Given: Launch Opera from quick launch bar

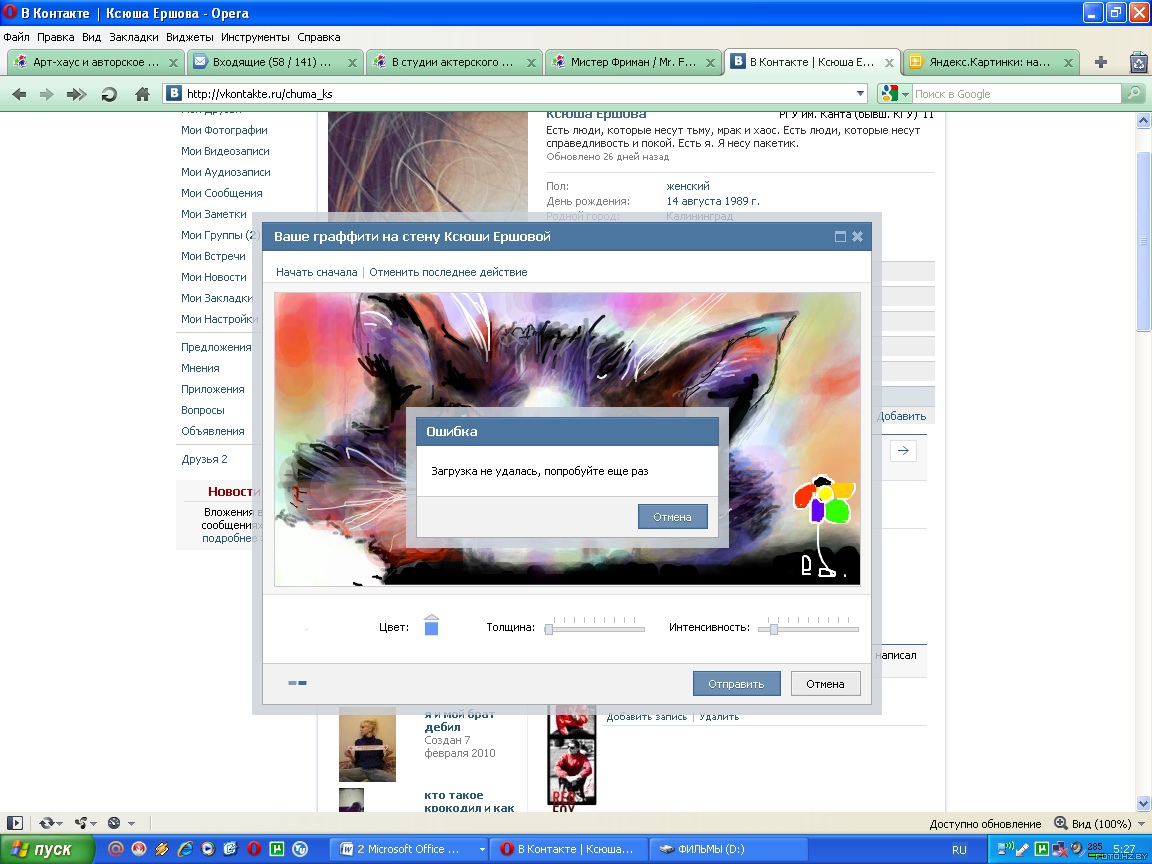Looking at the screenshot, I should 254,849.
